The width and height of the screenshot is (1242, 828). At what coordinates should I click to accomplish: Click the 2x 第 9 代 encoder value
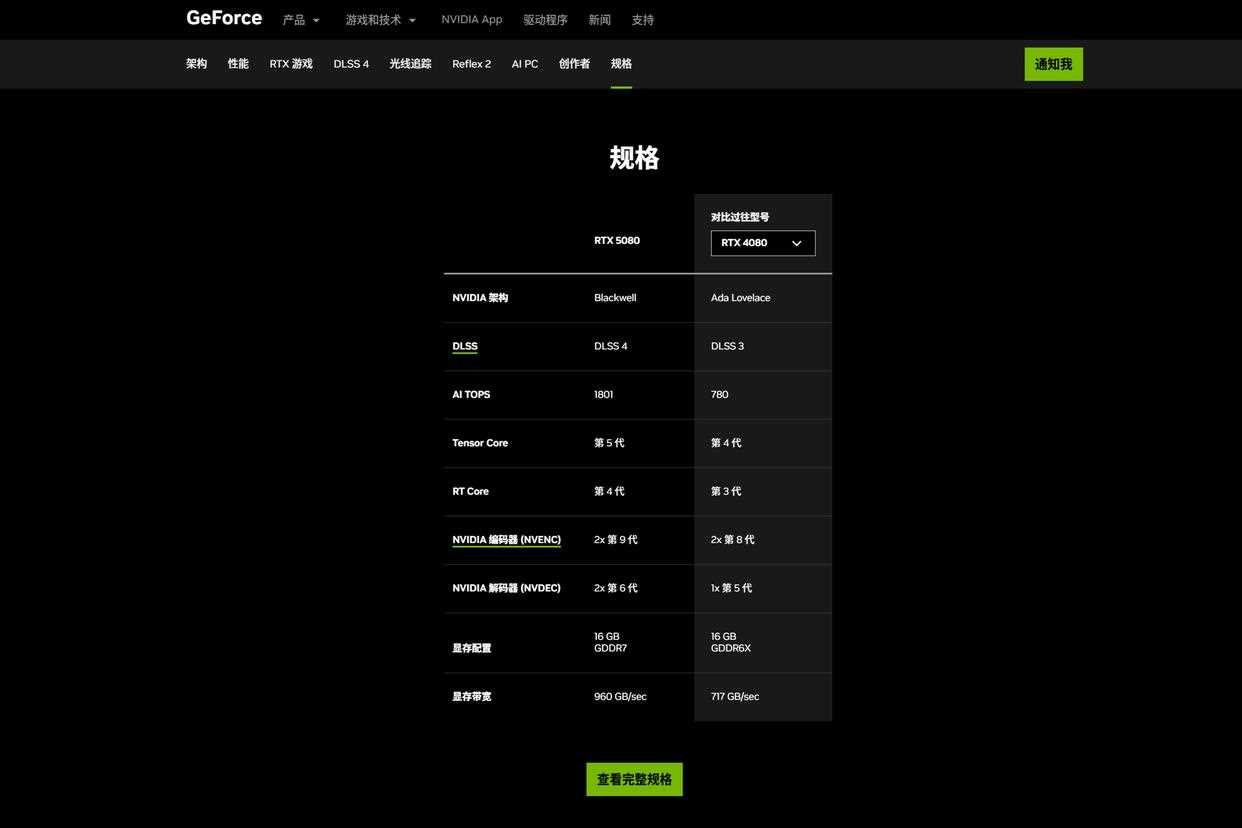(616, 540)
